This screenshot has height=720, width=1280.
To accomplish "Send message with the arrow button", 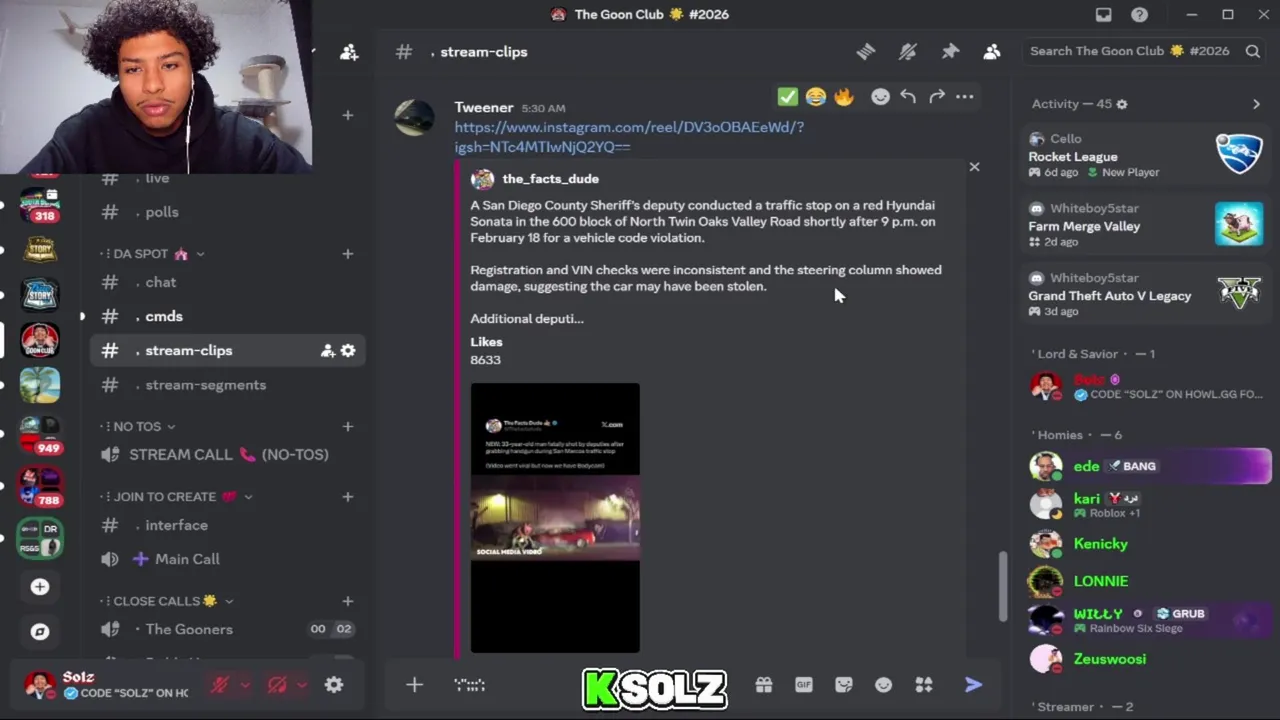I will 973,685.
